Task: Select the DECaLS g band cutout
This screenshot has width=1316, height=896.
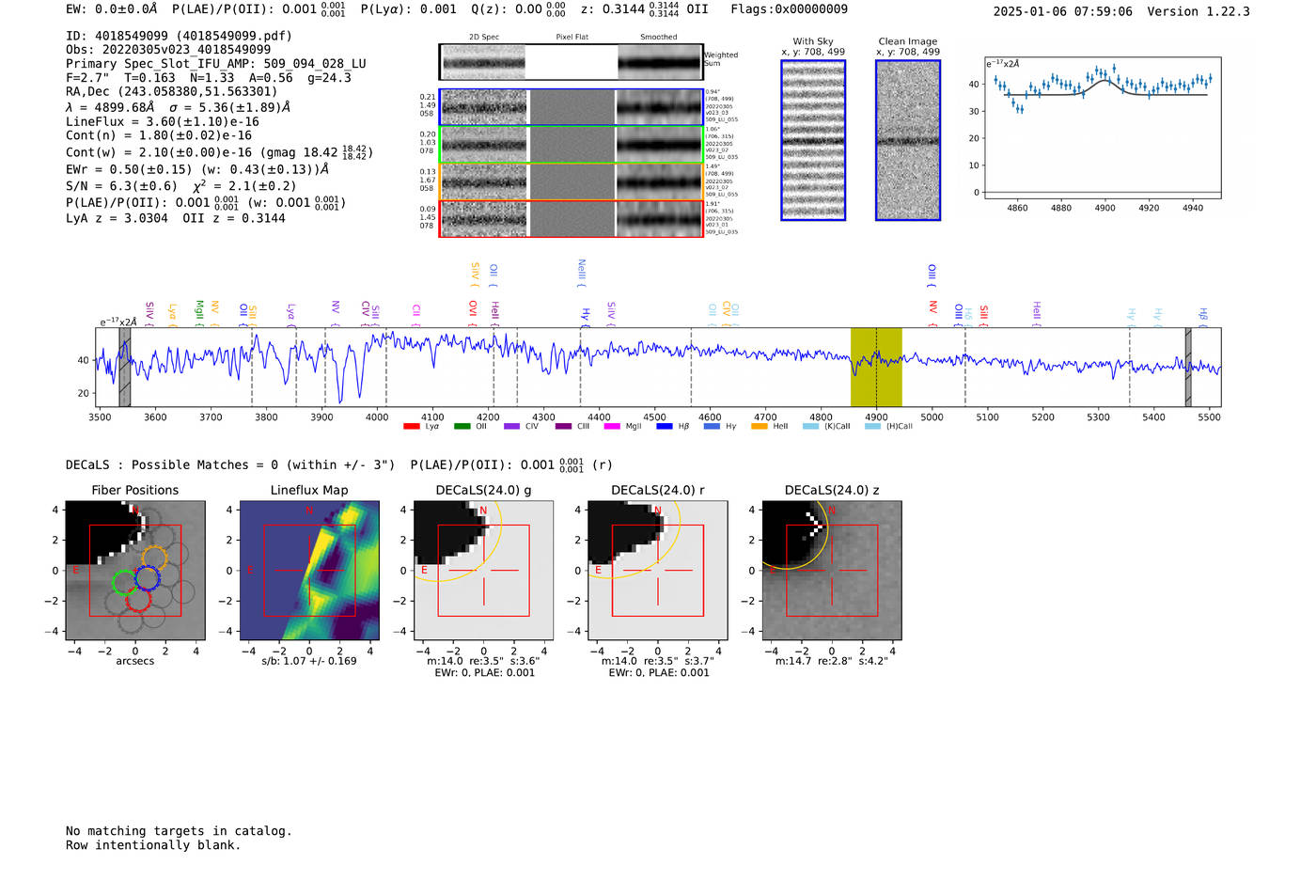Action: click(x=483, y=571)
